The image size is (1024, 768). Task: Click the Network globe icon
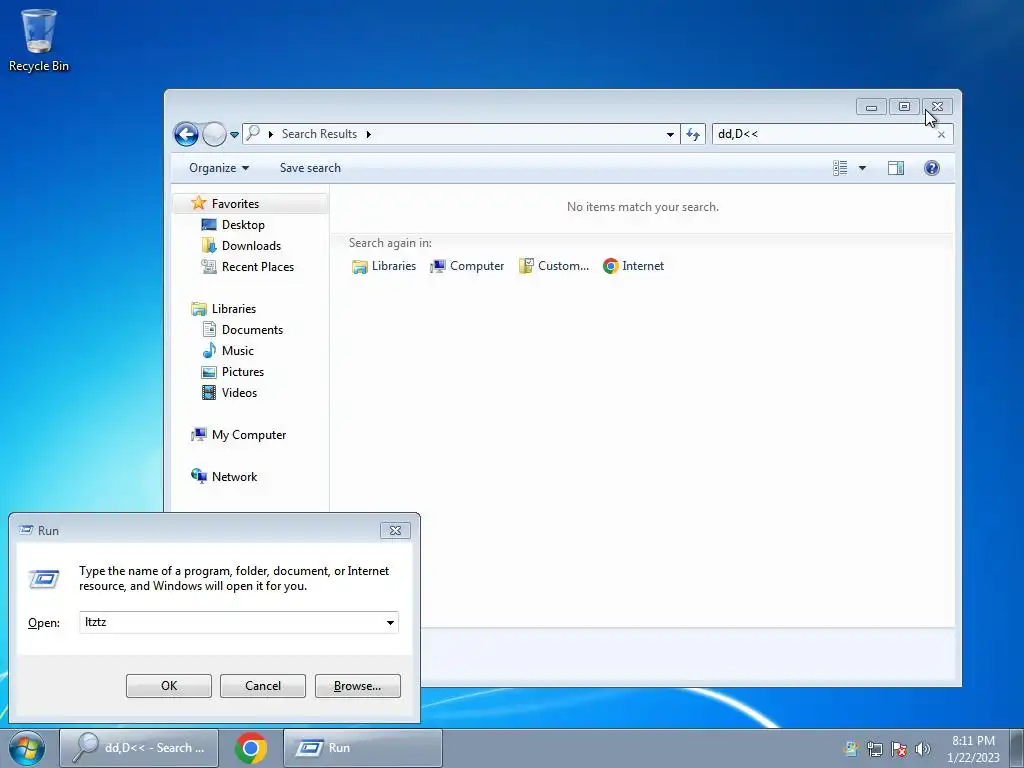click(199, 476)
